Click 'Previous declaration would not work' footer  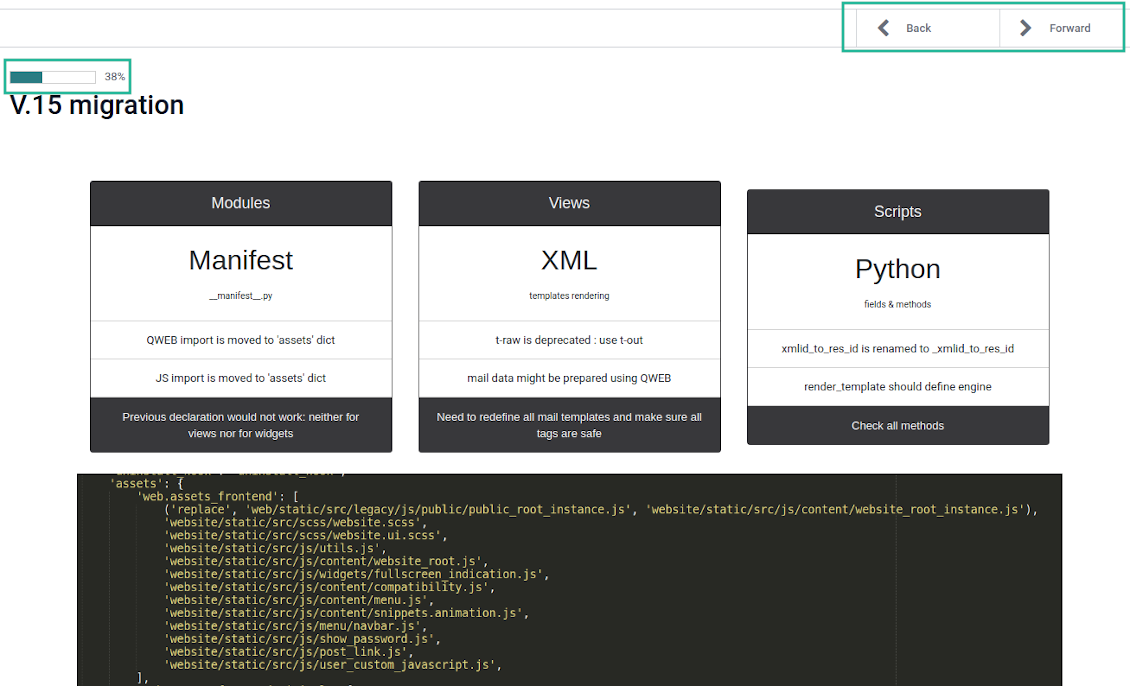pyautogui.click(x=241, y=425)
